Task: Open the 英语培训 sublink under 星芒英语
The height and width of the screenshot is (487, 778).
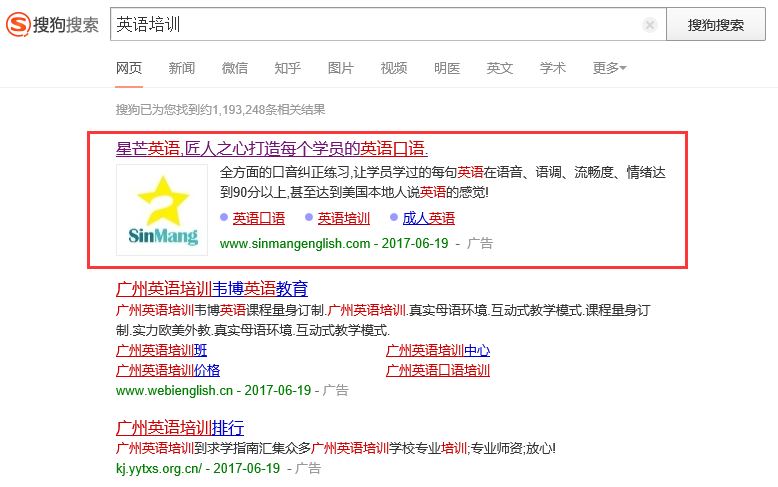Action: [x=343, y=218]
